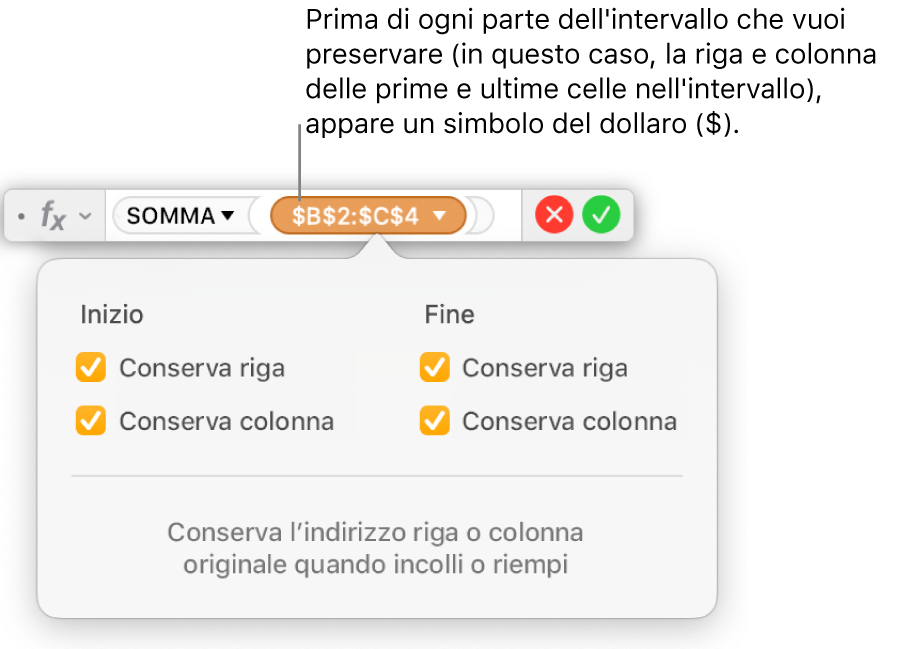This screenshot has height=649, width=900.
Task: Click the dot handle left of fx
Action: tap(21, 215)
